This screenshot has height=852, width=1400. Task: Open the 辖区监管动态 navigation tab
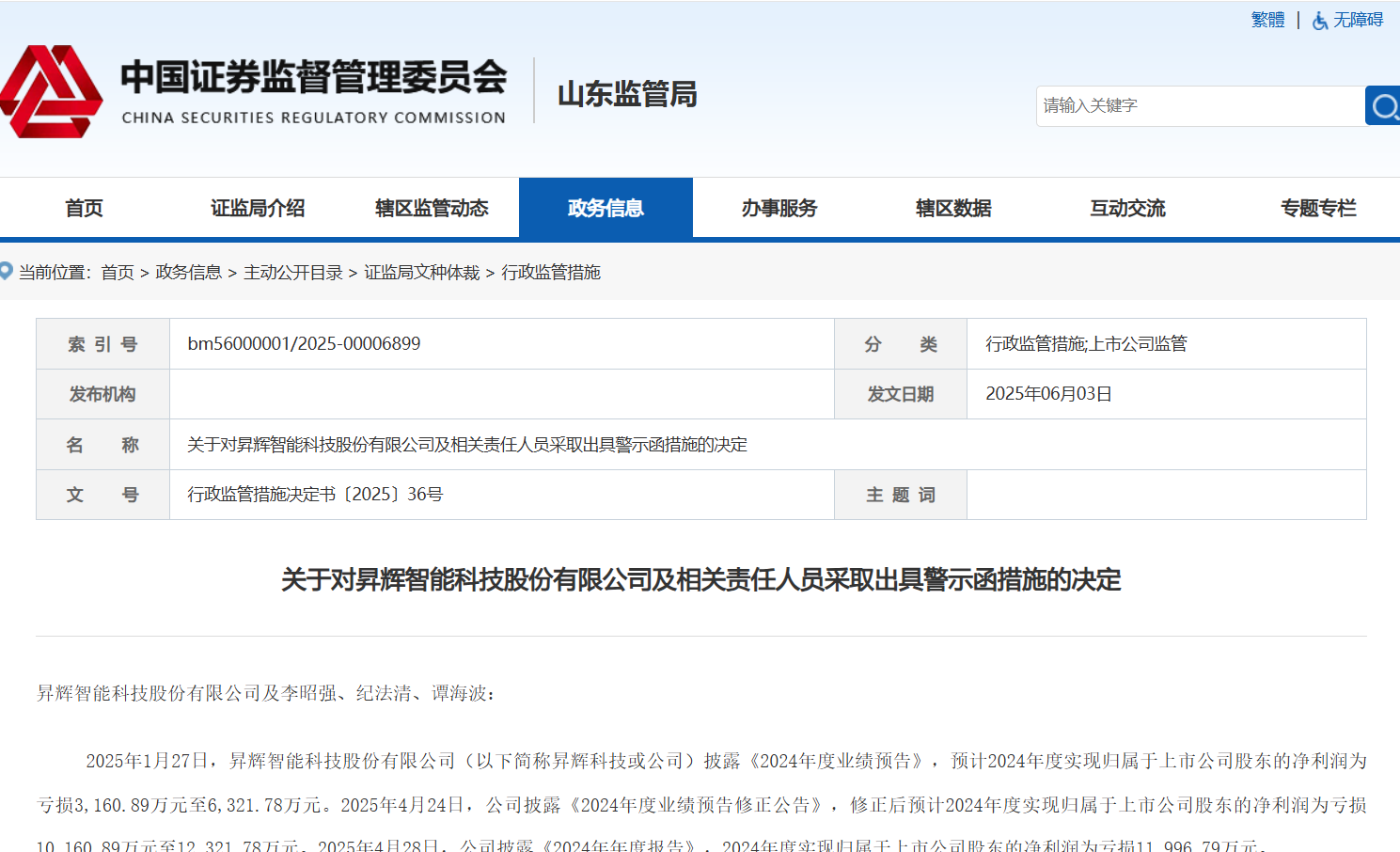coord(432,208)
